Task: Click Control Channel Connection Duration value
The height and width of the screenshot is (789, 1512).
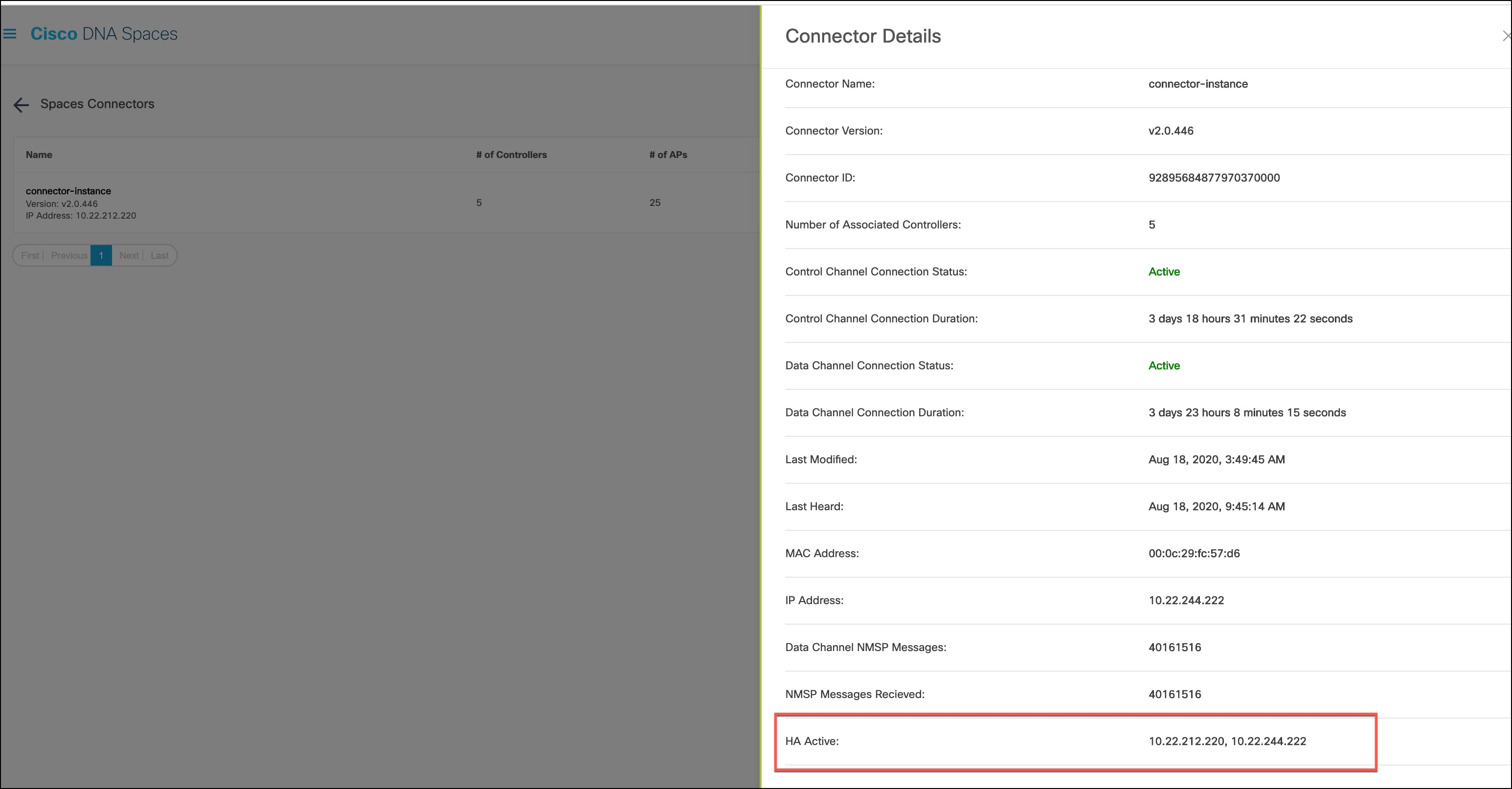Action: (x=1250, y=319)
